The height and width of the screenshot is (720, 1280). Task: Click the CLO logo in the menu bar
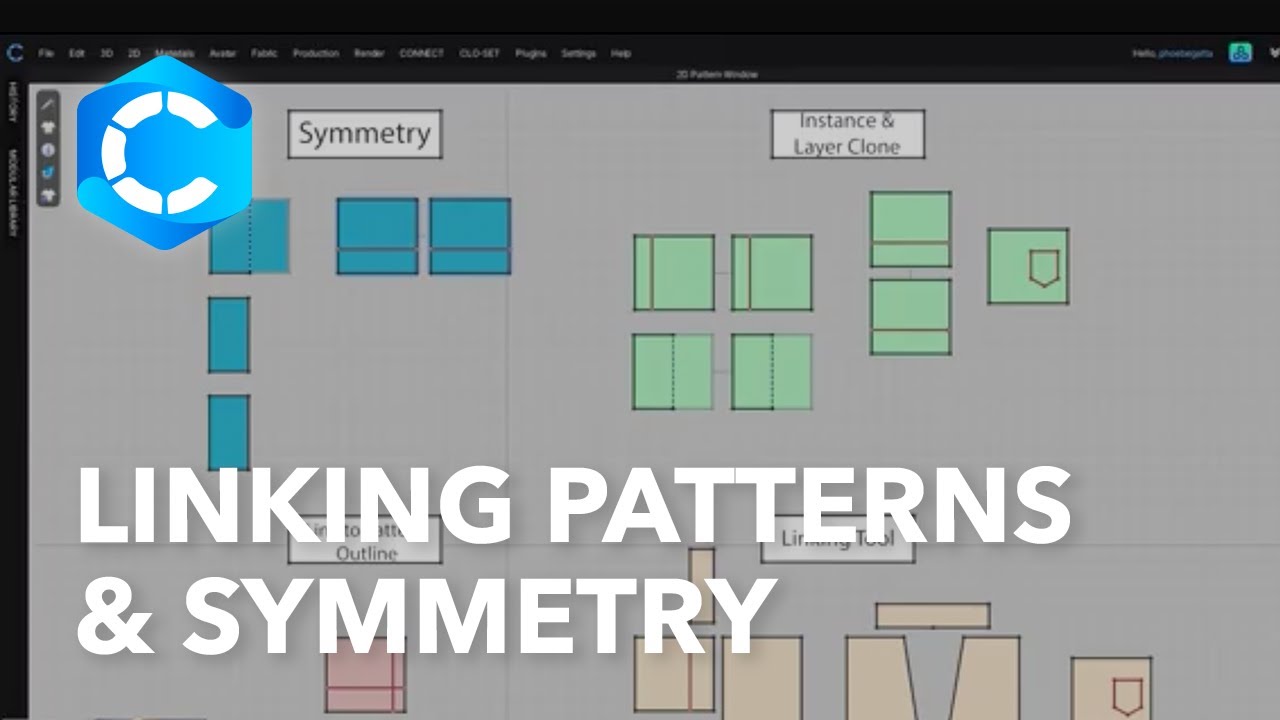[14, 53]
